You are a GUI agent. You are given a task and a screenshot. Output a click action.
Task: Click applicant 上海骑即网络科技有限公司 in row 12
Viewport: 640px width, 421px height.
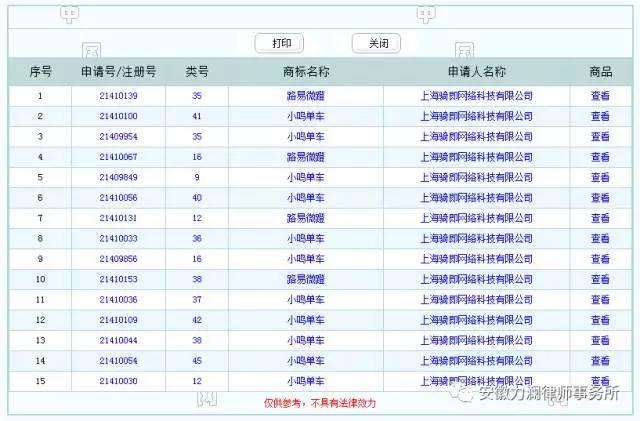[x=477, y=320]
